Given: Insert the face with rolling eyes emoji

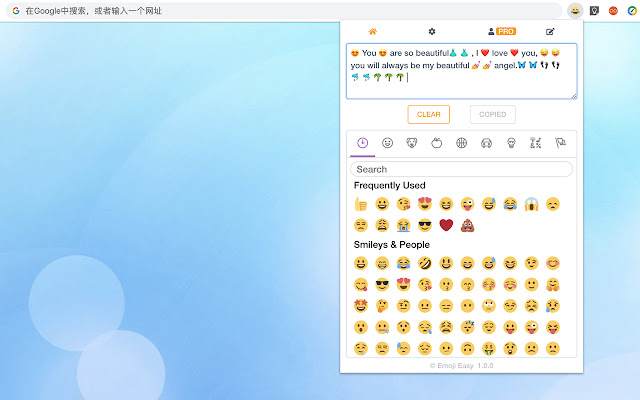Looking at the screenshot, I should tap(489, 306).
